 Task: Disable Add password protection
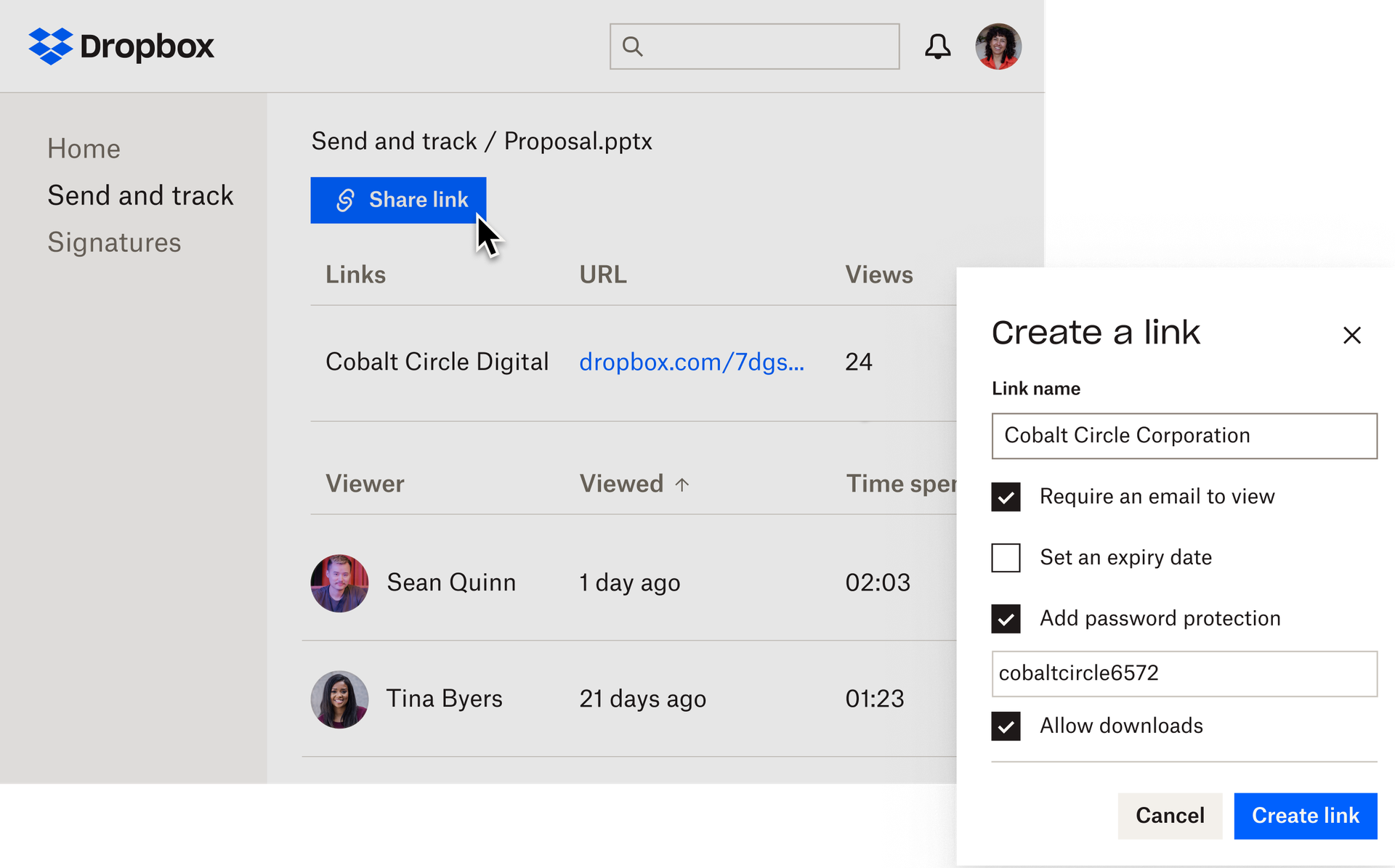click(x=1006, y=619)
